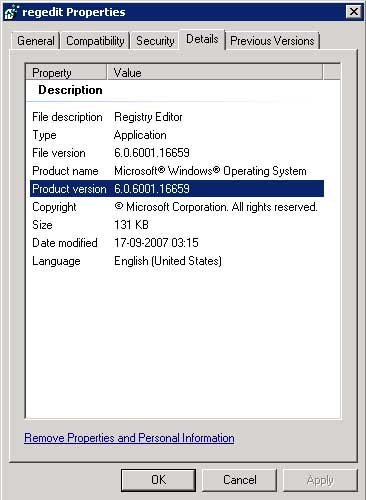Select the File version row

pos(177,153)
